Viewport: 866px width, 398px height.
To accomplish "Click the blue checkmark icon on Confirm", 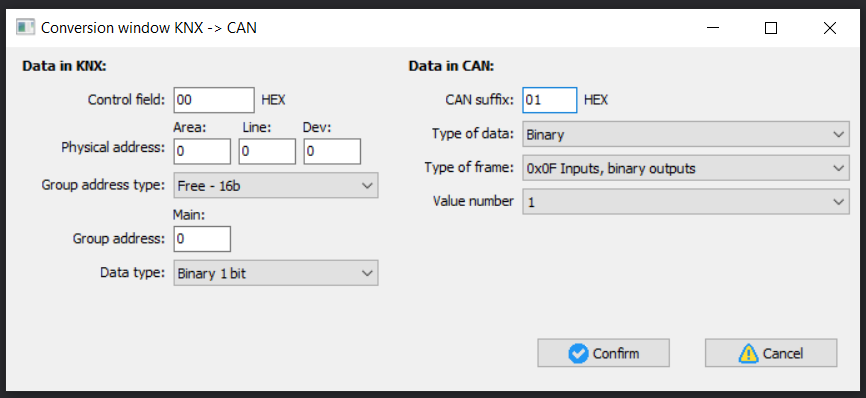I will click(x=578, y=353).
